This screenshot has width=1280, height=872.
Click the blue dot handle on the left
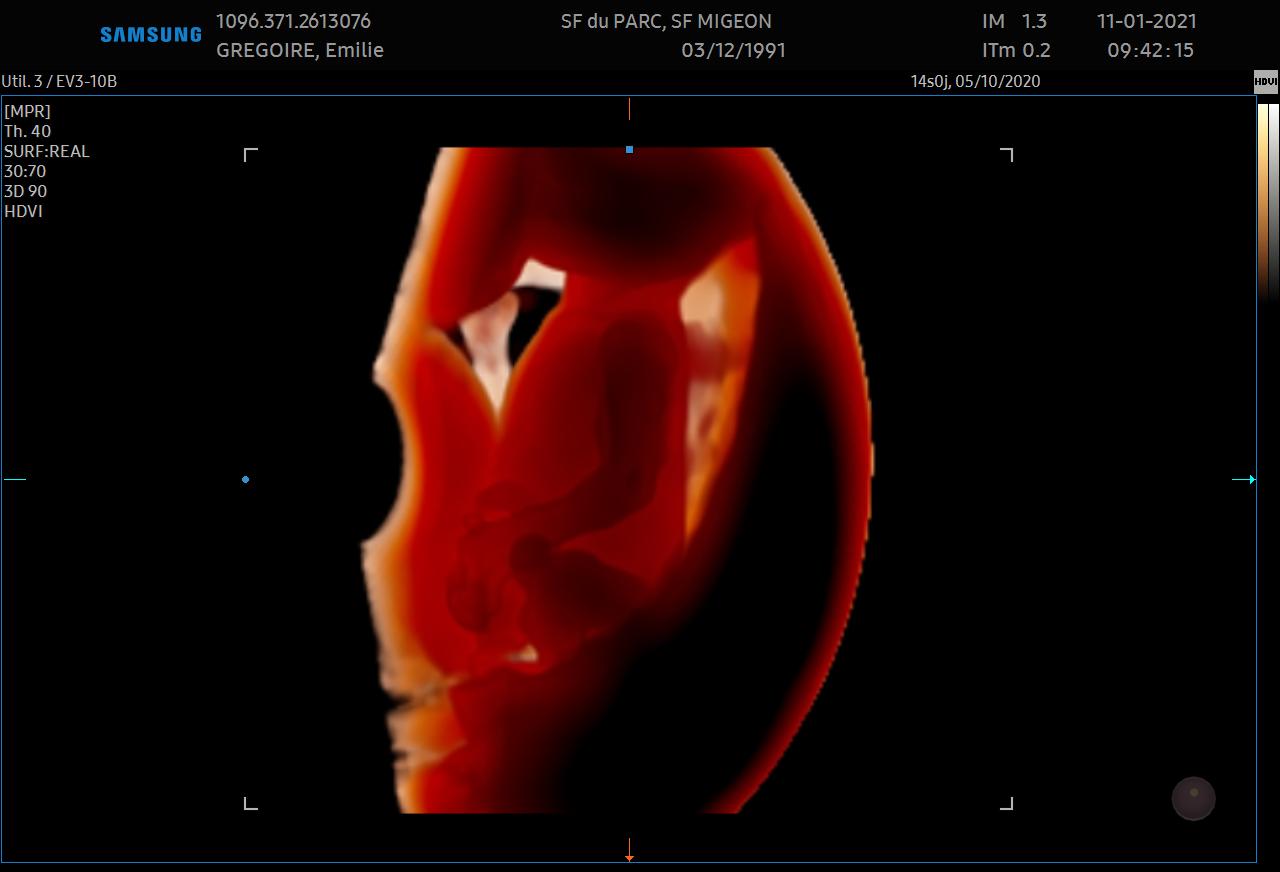[x=245, y=480]
